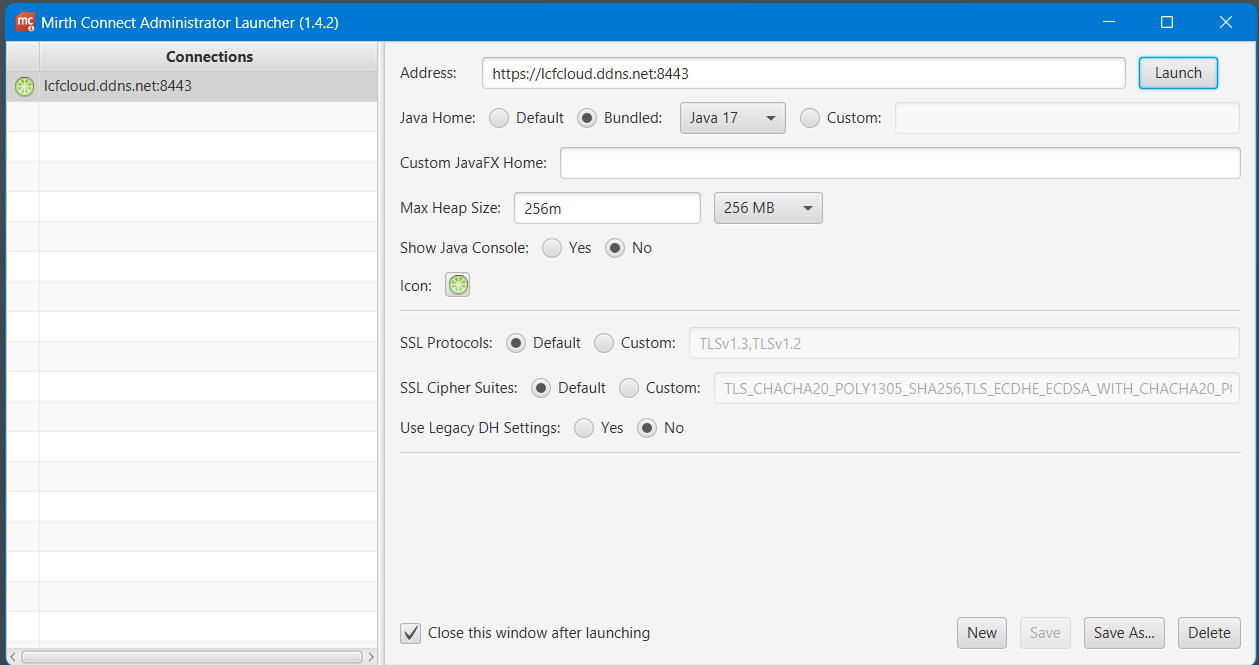Click the Delete button
The image size is (1259, 665).
tap(1209, 633)
